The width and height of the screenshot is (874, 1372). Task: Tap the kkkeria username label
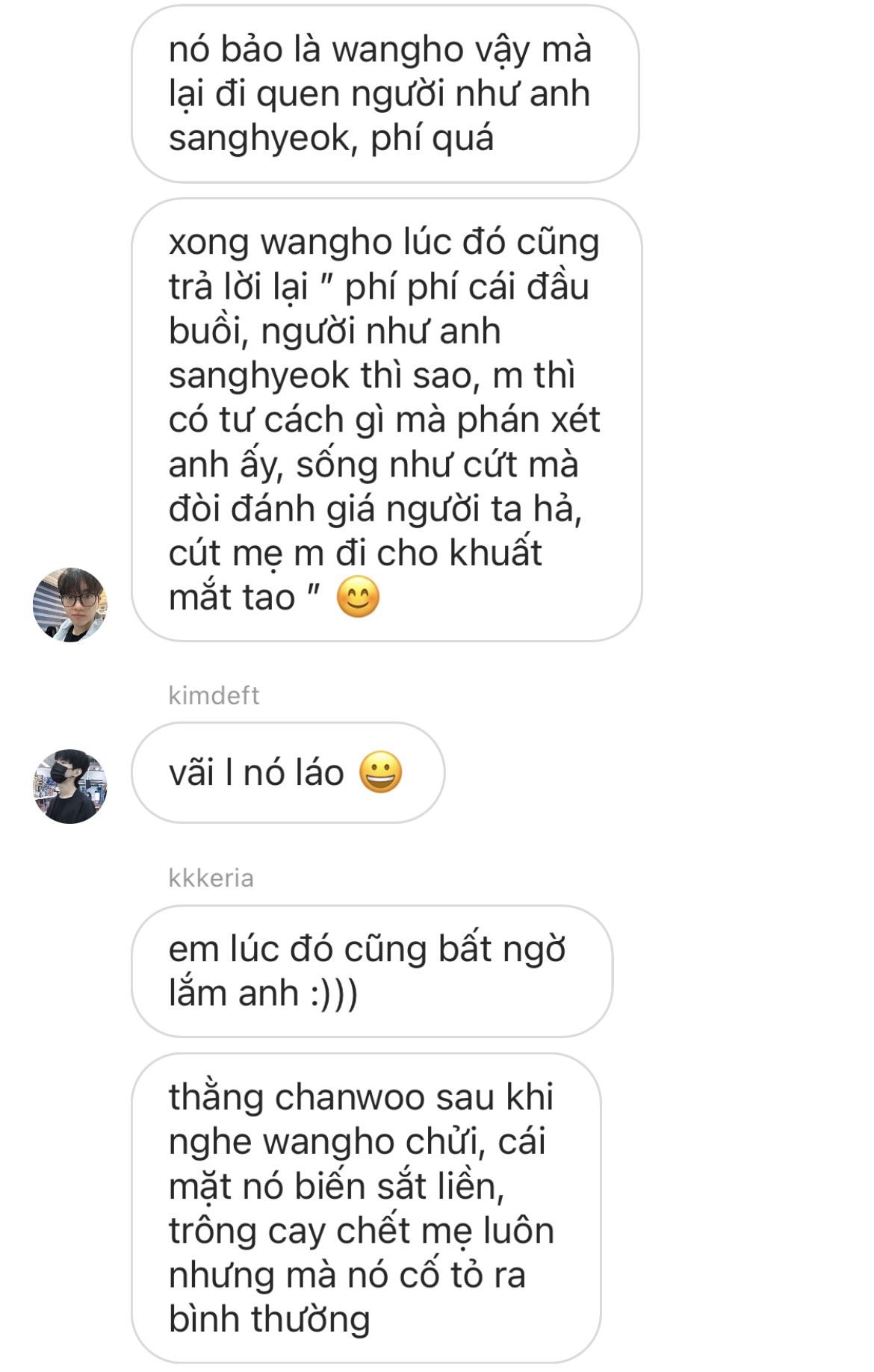(x=211, y=878)
